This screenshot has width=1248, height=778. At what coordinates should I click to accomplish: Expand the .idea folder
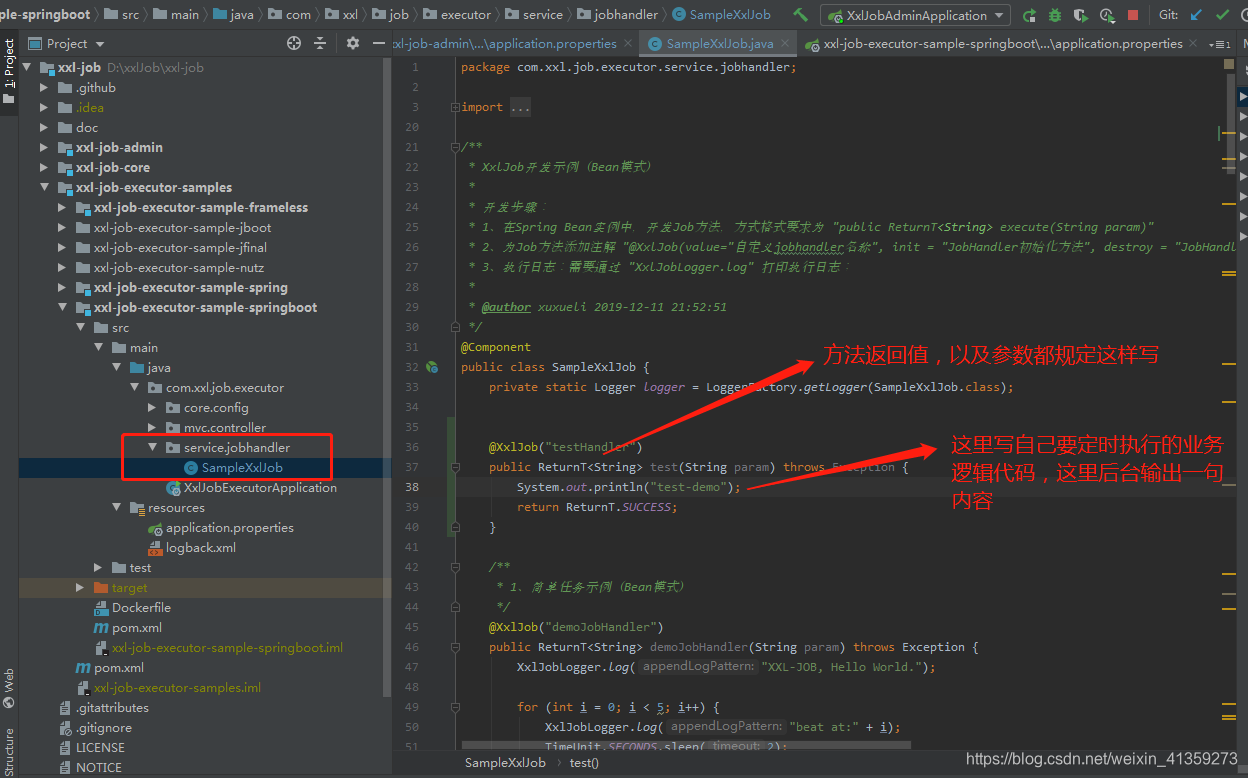(44, 108)
